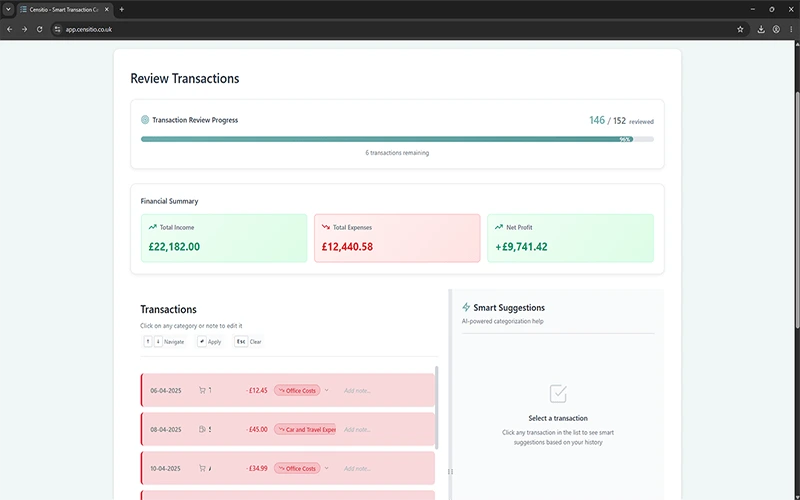The width and height of the screenshot is (800, 500).
Task: Edit Office Costs category on -£12.45 transaction
Action: (x=297, y=390)
